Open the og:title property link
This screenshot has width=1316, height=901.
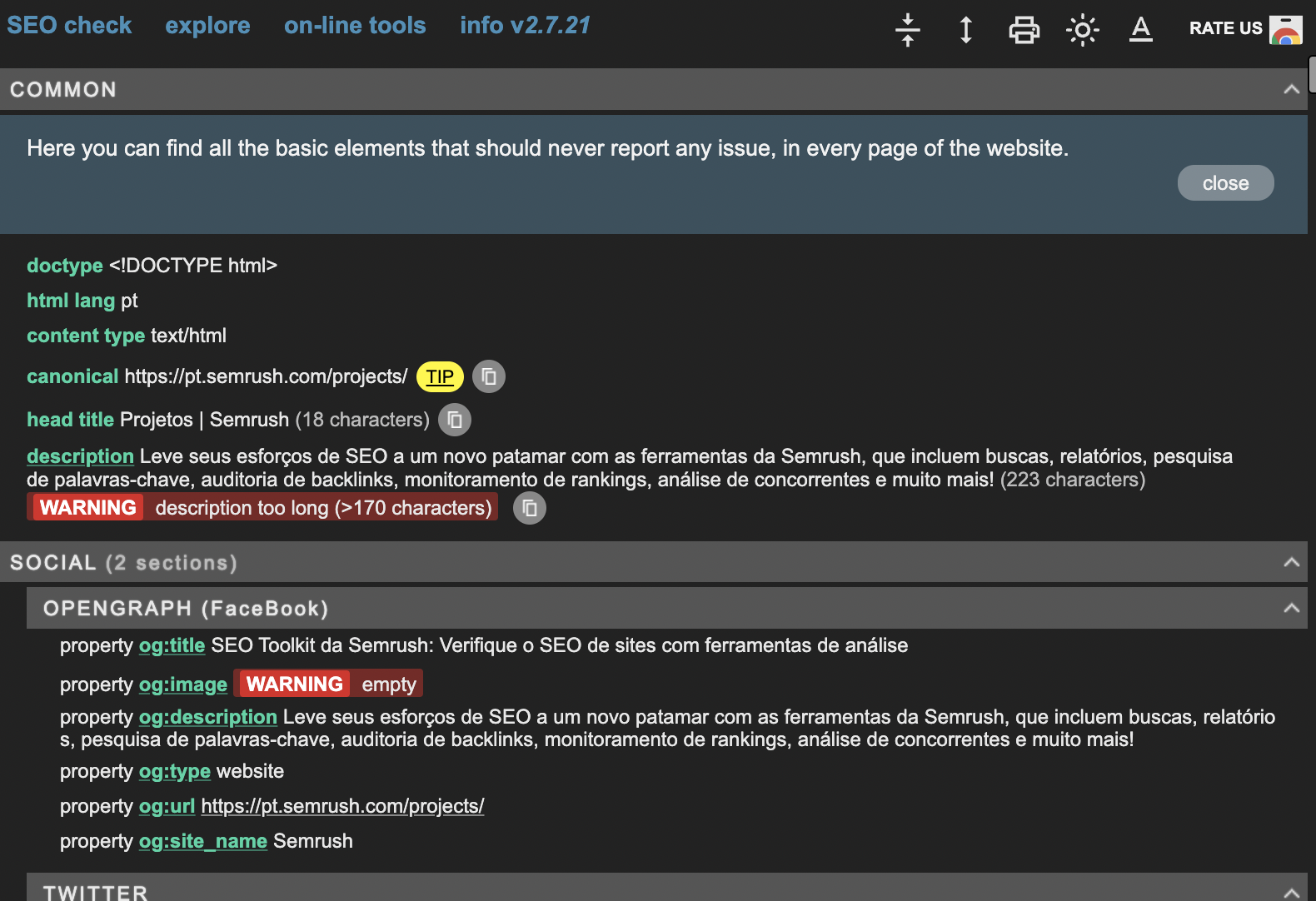tap(172, 645)
